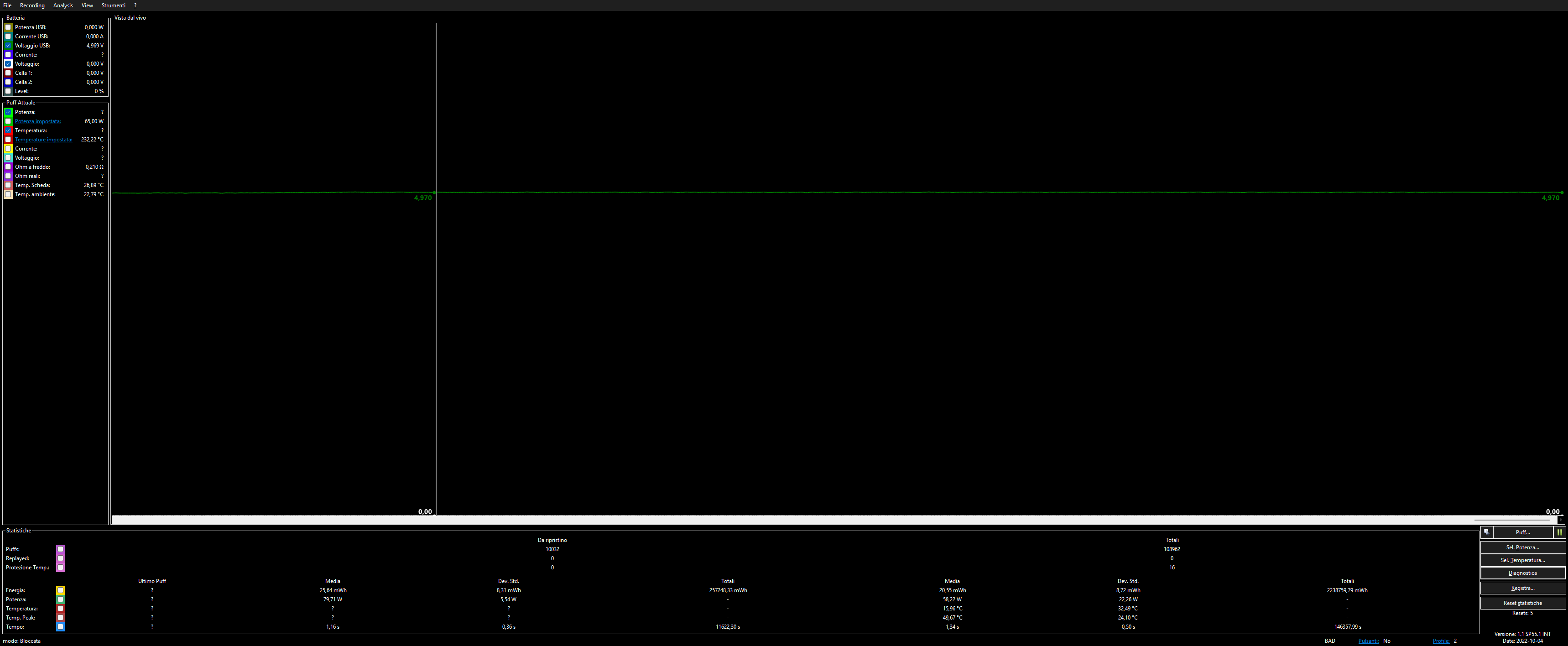Image resolution: width=1568 pixels, height=646 pixels.
Task: Click the pause icon beside Puff button
Action: (x=1559, y=532)
